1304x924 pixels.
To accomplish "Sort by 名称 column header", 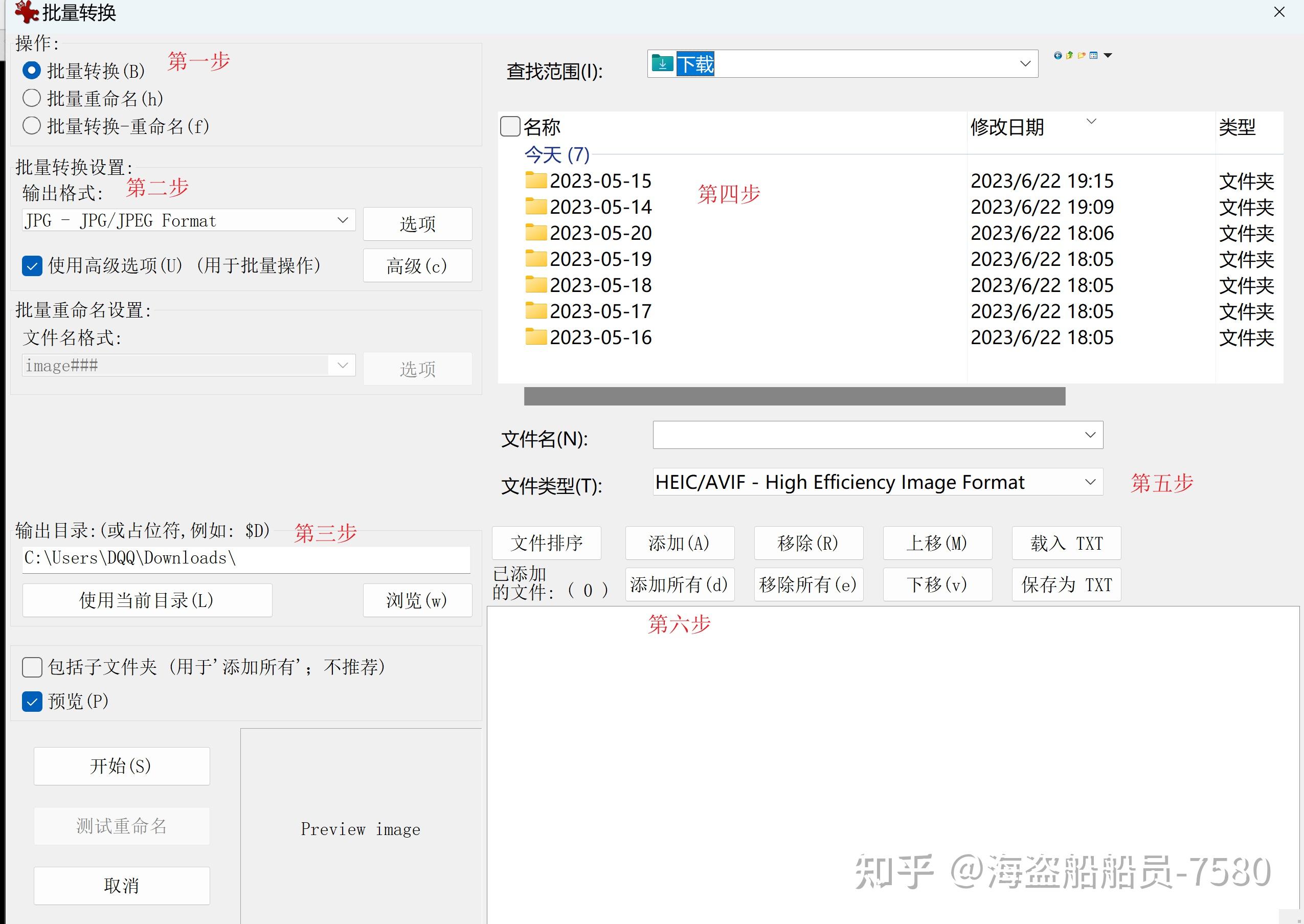I will click(x=542, y=127).
